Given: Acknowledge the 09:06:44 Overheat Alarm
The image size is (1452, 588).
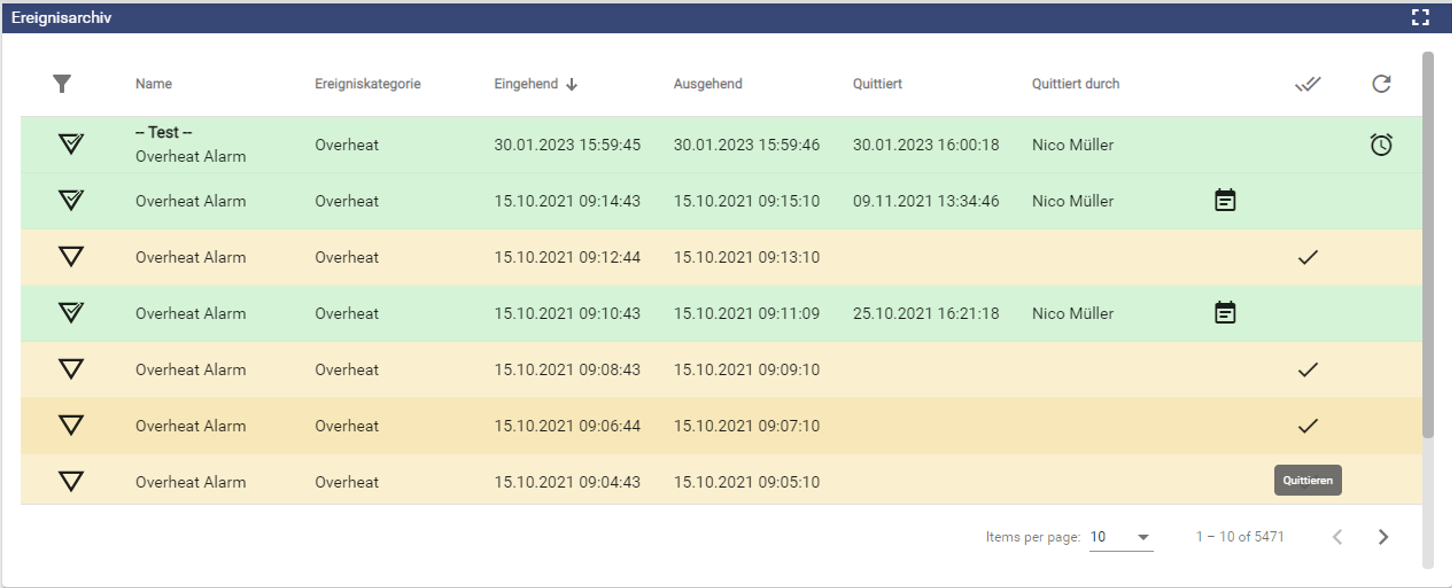Looking at the screenshot, I should click(1307, 426).
